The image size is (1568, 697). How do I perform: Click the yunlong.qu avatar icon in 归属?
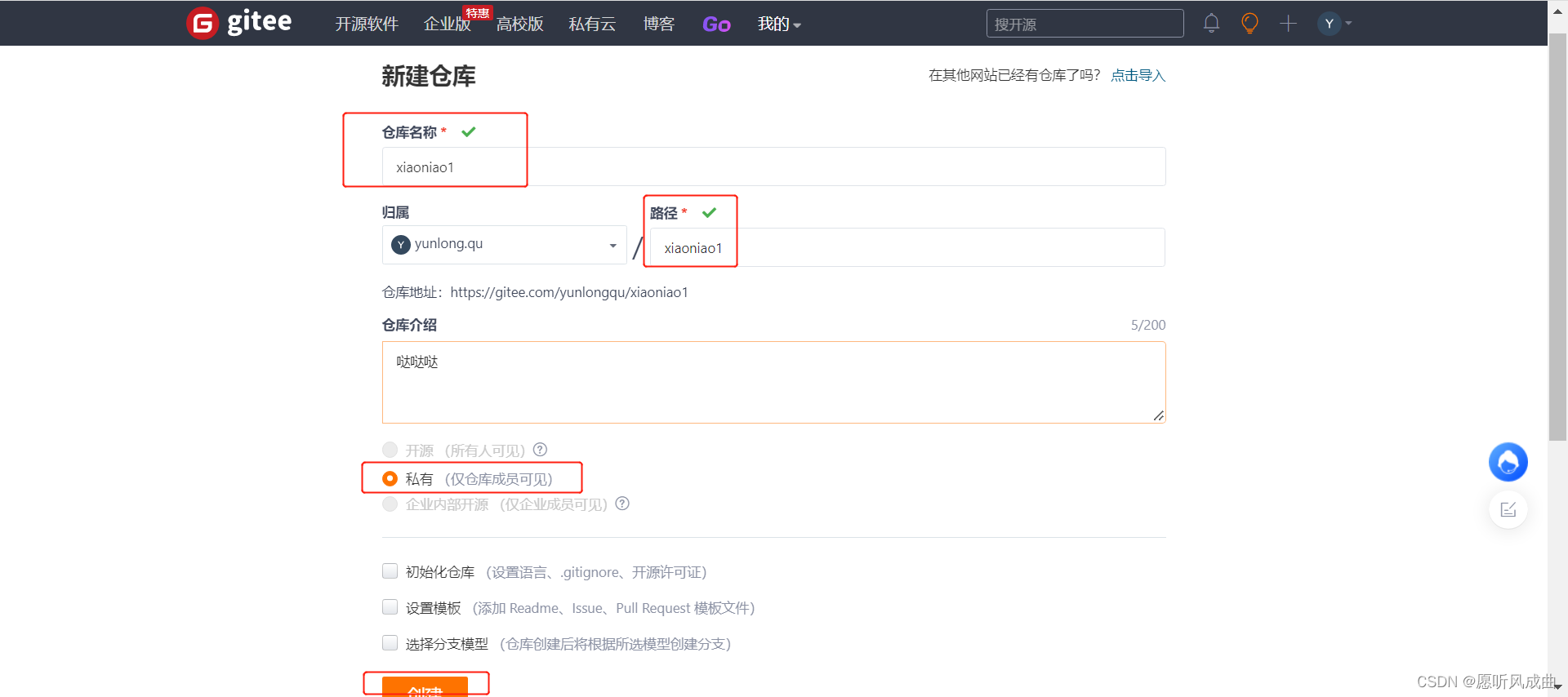click(400, 244)
